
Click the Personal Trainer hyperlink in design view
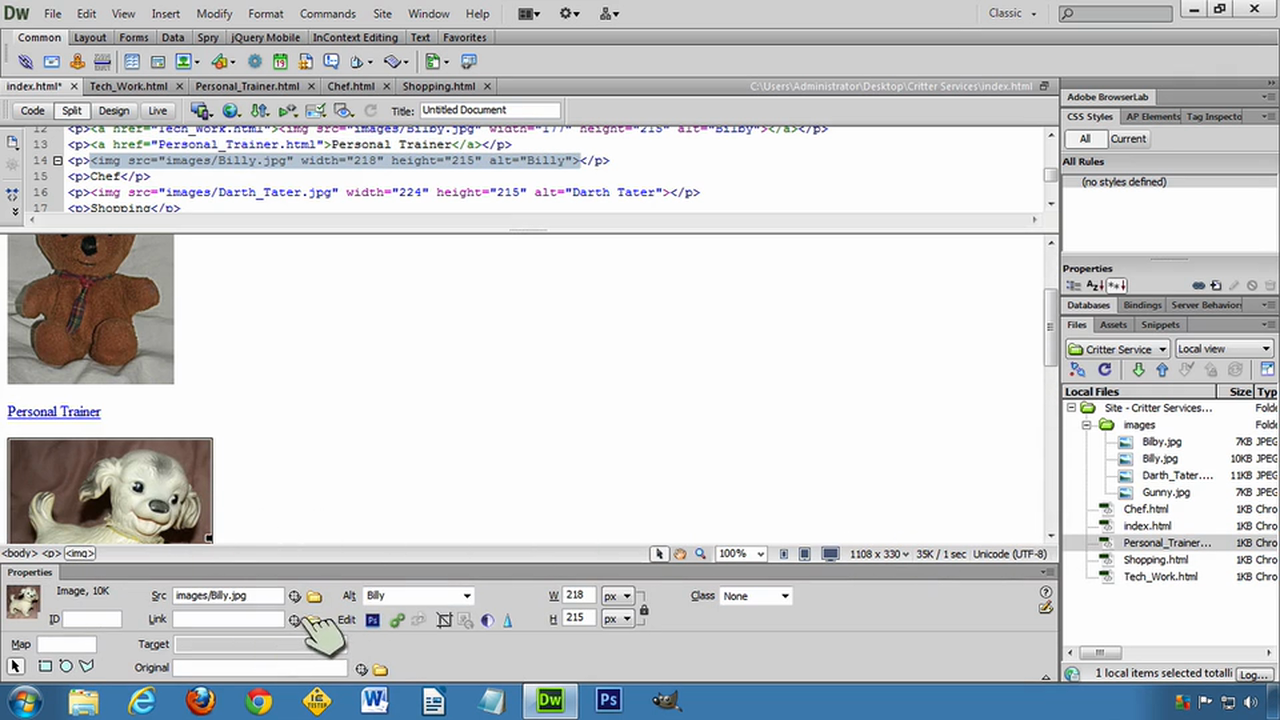coord(54,411)
